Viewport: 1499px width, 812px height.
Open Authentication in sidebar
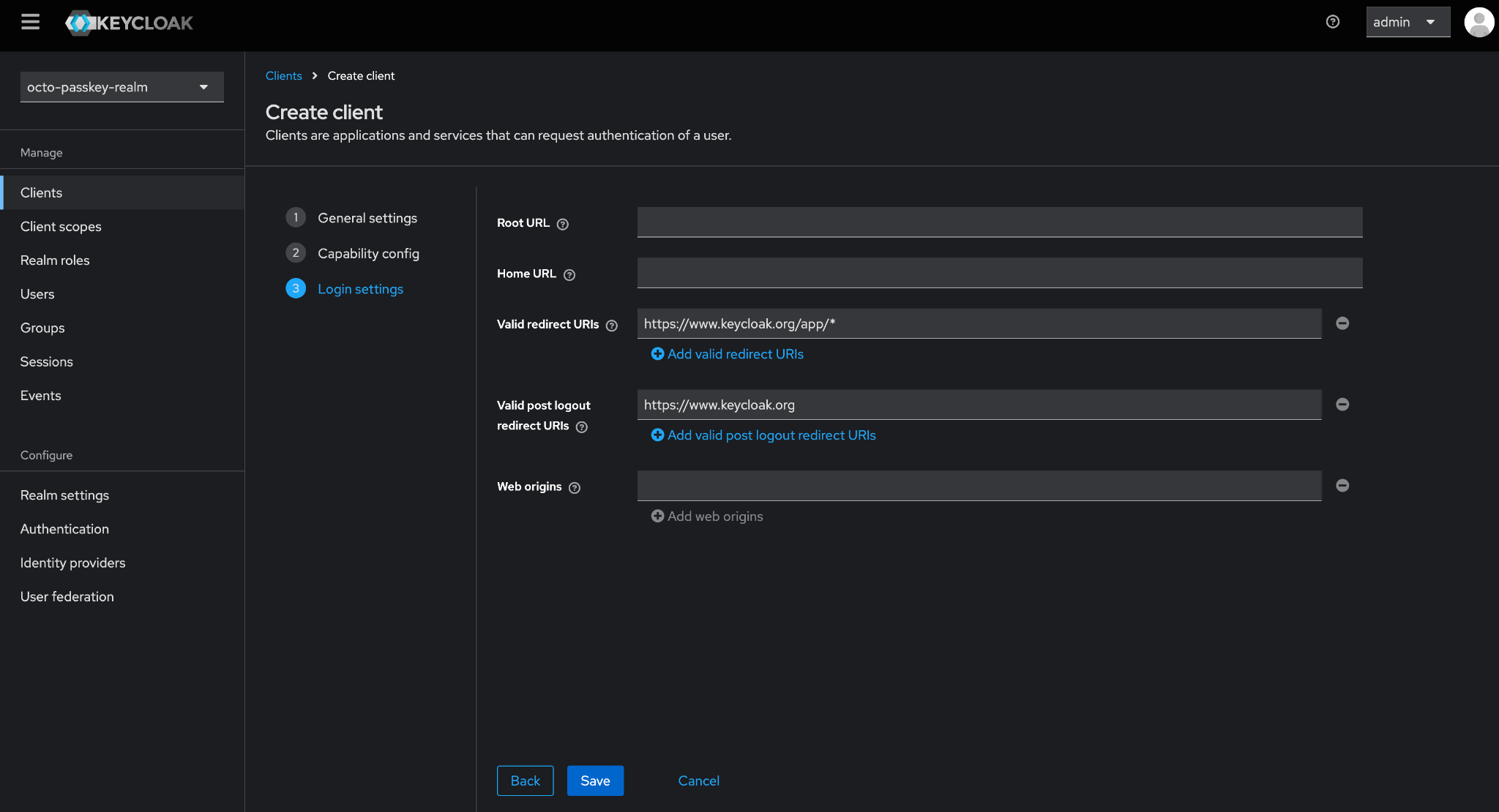(64, 529)
